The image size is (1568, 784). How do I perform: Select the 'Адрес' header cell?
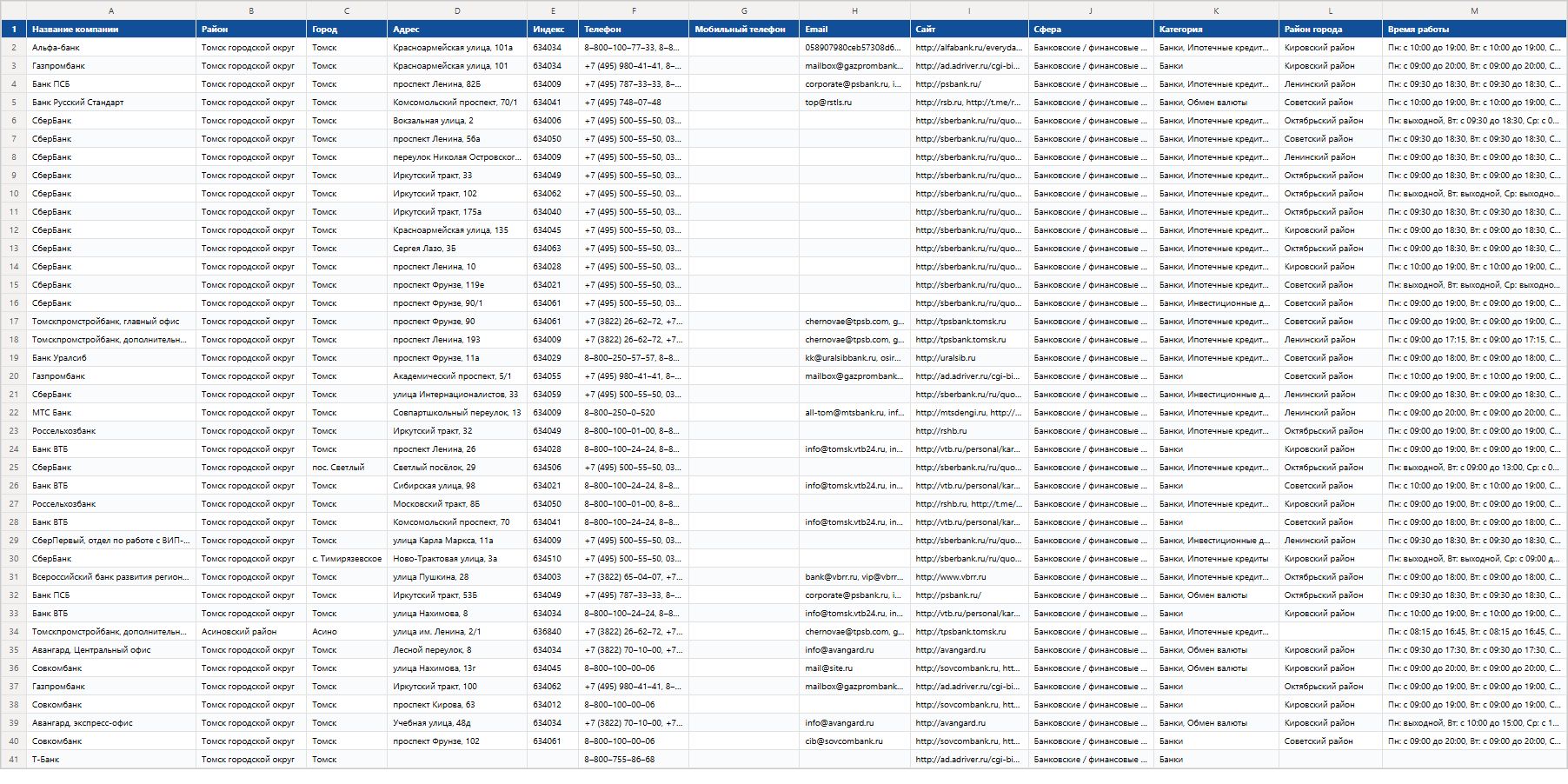(457, 30)
